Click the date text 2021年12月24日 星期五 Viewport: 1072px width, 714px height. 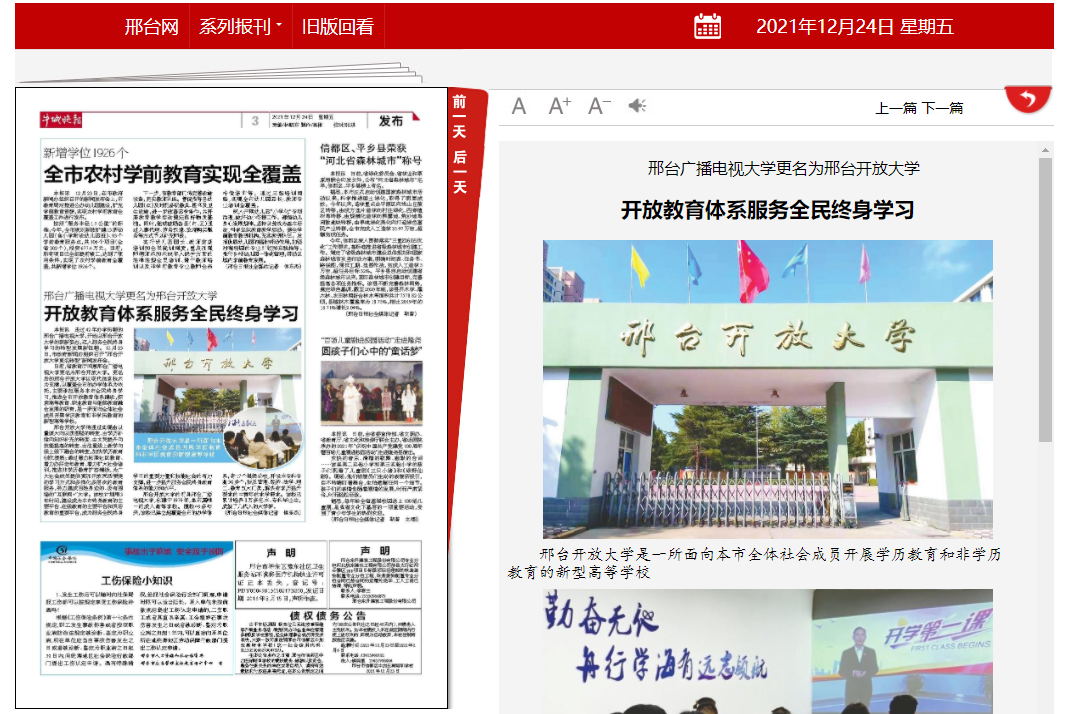(x=855, y=27)
